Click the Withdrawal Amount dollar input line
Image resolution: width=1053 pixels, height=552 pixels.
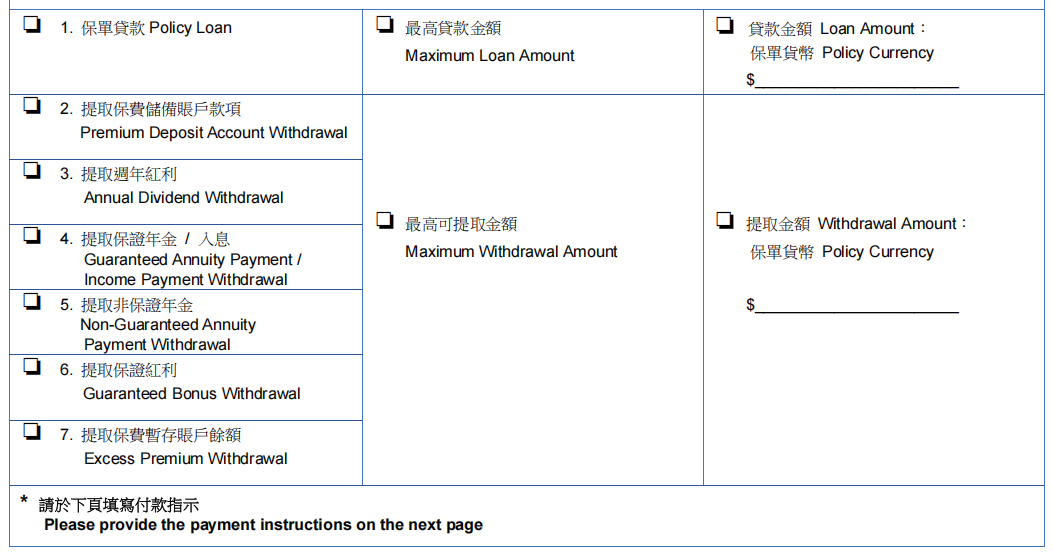coord(857,306)
